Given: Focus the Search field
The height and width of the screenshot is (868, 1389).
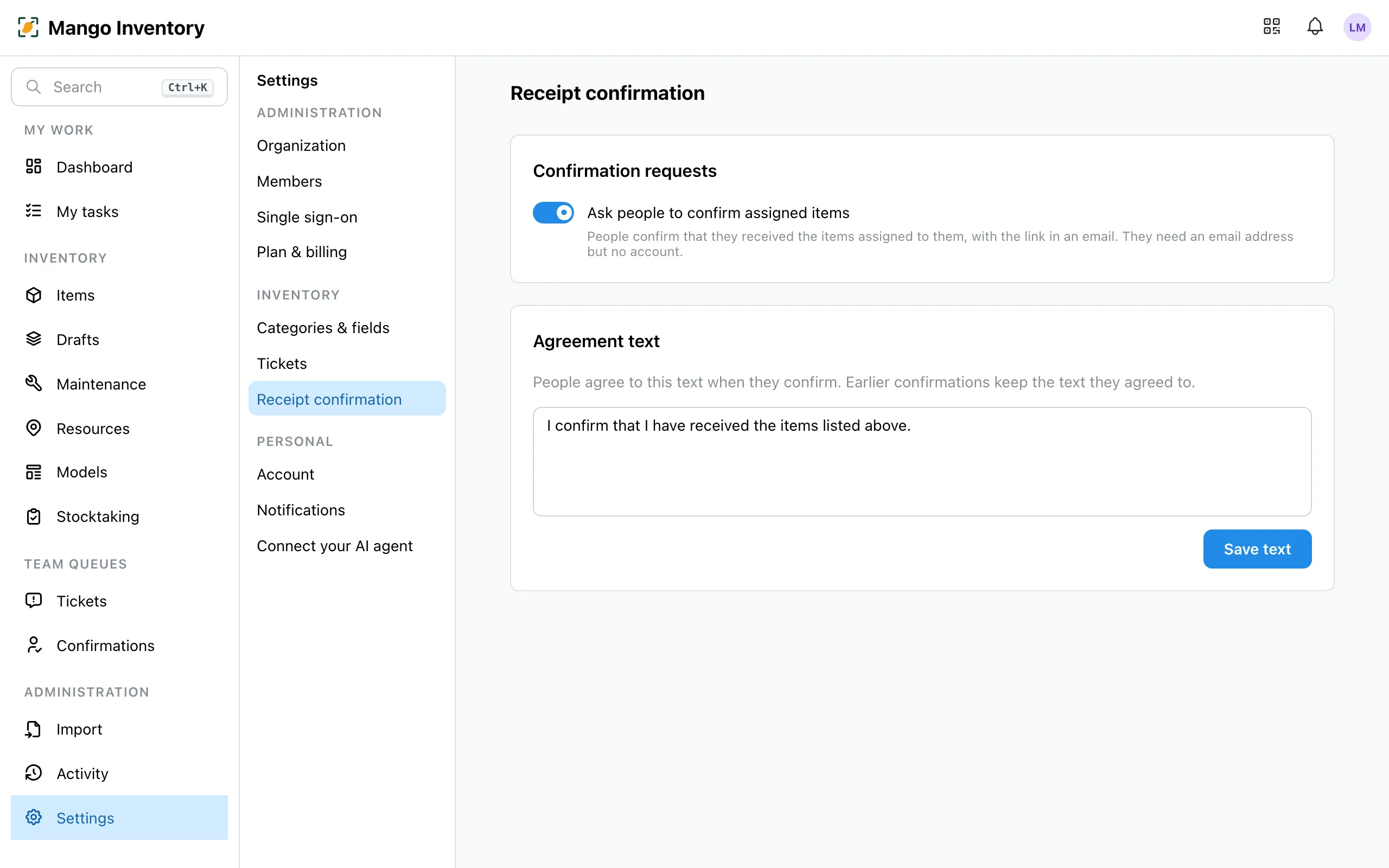Looking at the screenshot, I should coord(119,87).
